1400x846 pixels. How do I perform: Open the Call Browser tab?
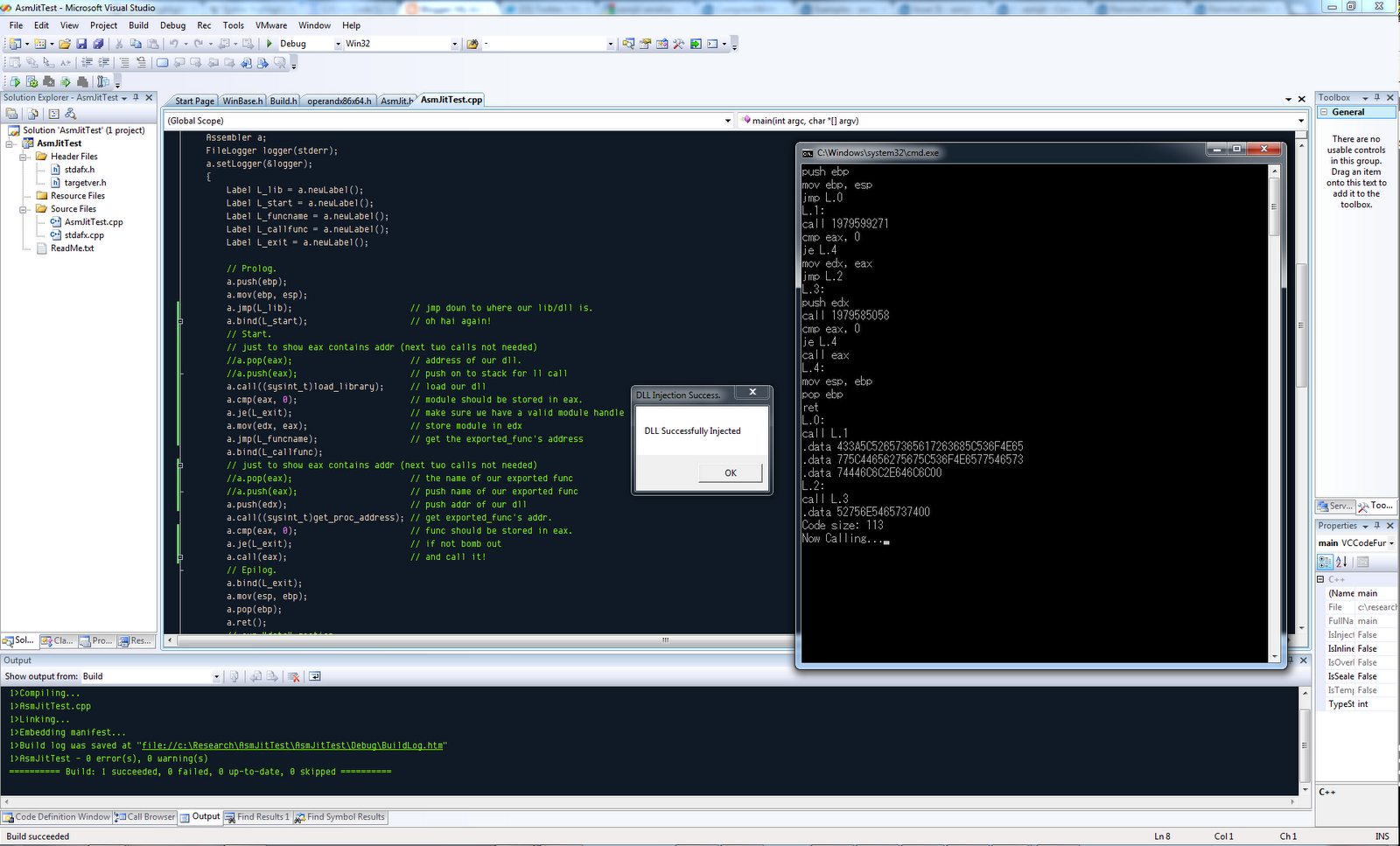(145, 817)
